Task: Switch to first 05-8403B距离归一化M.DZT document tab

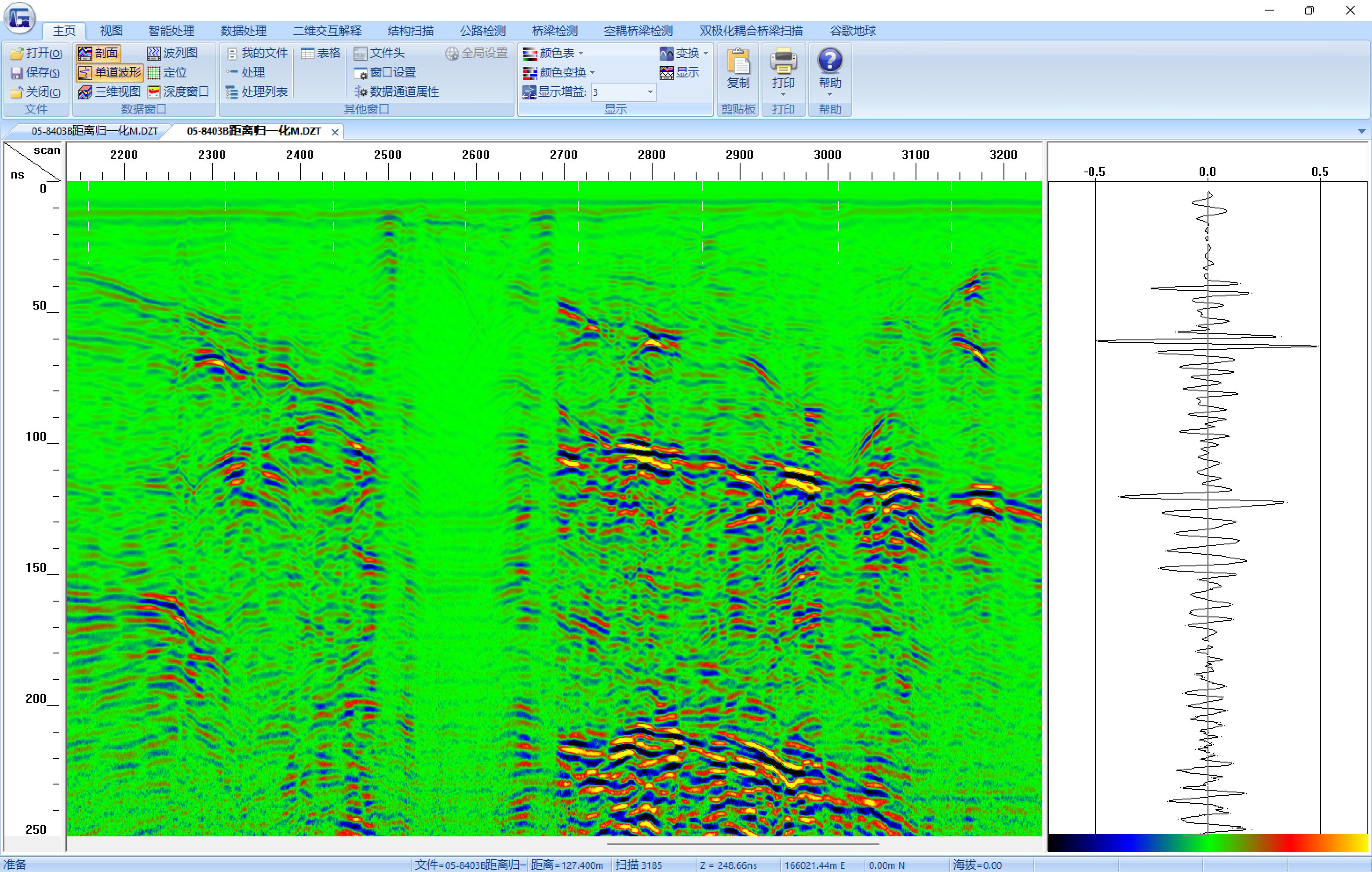Action: 94,131
